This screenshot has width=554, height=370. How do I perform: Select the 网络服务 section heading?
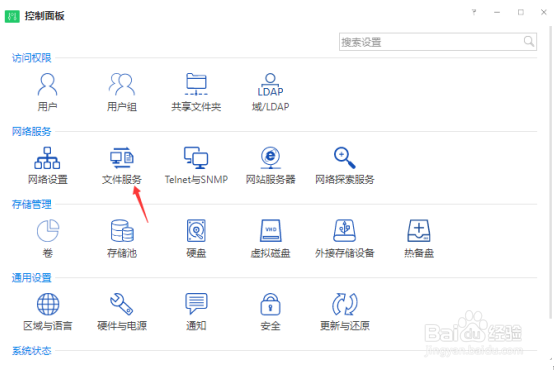click(x=31, y=131)
